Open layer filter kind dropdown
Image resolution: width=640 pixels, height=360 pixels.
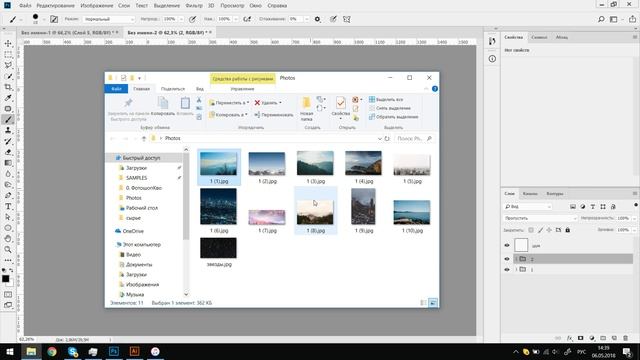click(x=527, y=207)
